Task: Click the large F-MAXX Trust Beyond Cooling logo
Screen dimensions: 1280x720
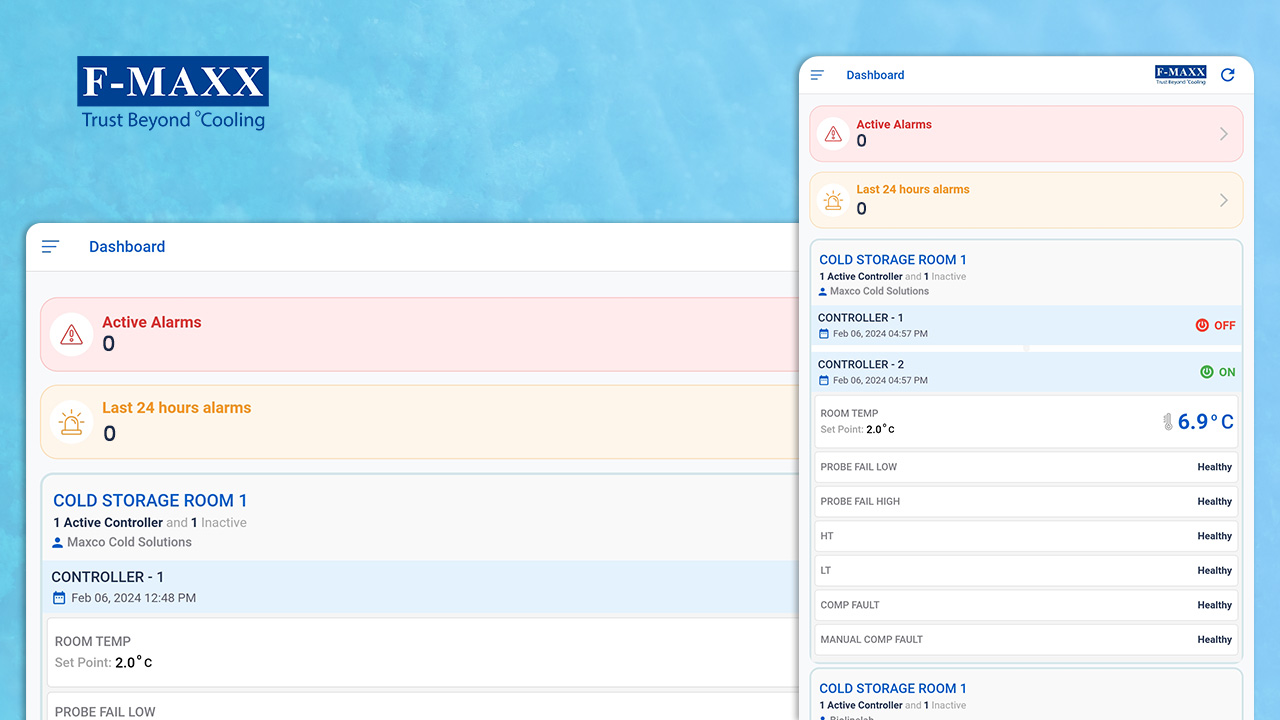Action: [173, 94]
